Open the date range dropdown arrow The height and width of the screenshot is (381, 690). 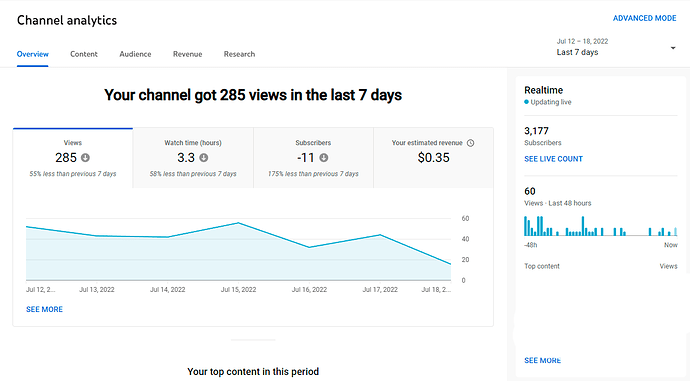[673, 48]
